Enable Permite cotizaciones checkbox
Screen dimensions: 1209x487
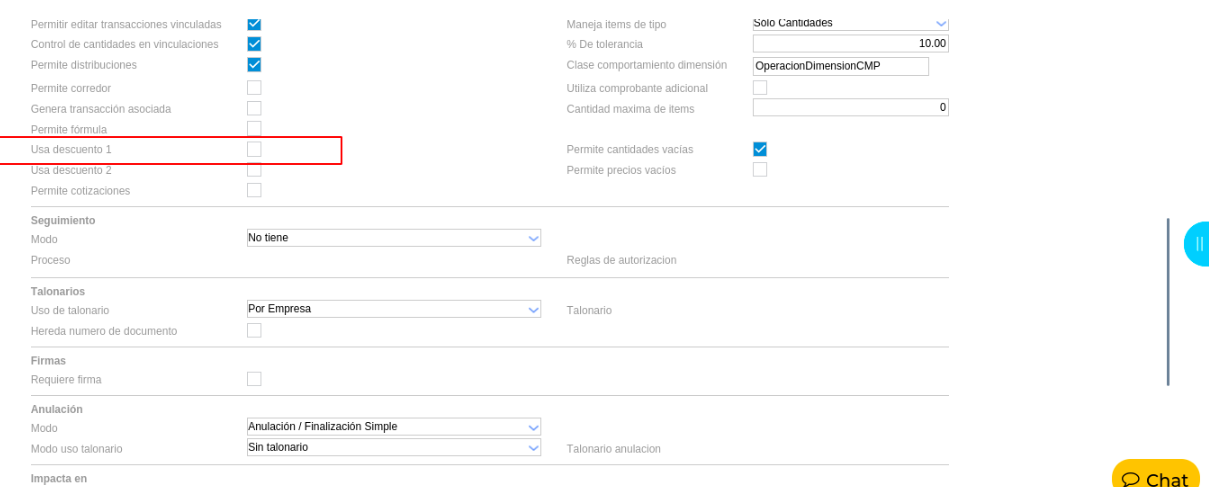pos(254,190)
